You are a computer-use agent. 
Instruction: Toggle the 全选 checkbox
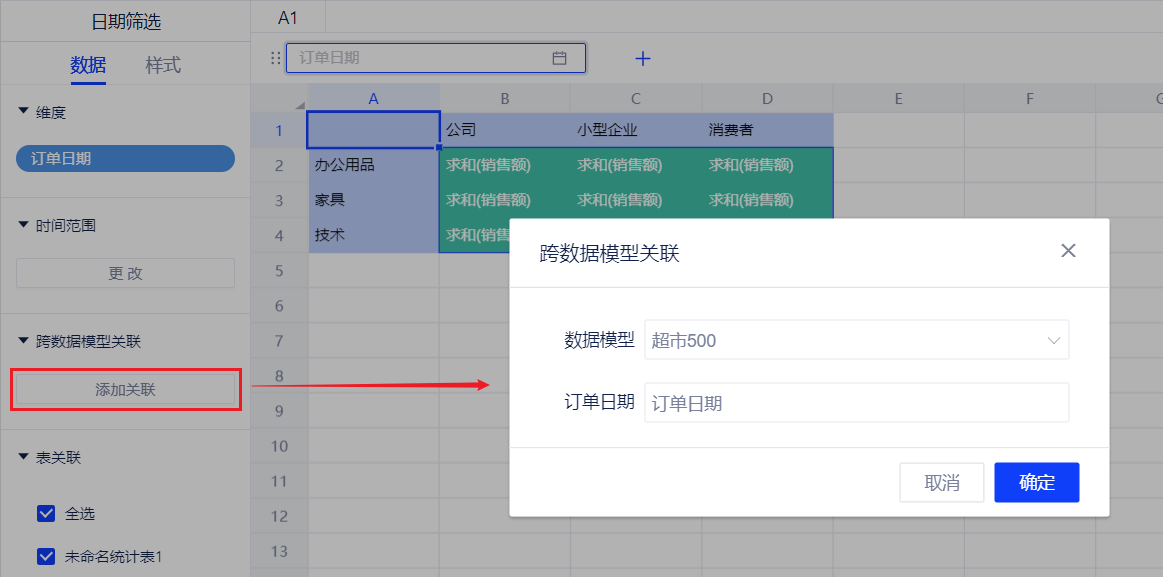coord(45,514)
